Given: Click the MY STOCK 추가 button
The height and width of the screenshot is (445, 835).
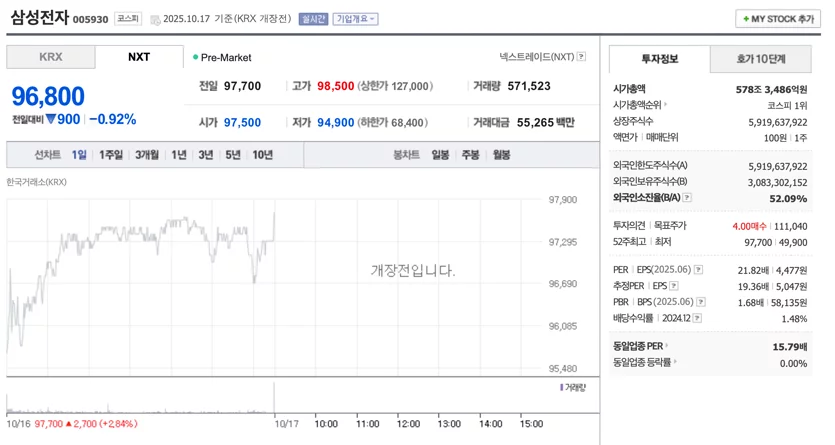Looking at the screenshot, I should [778, 19].
